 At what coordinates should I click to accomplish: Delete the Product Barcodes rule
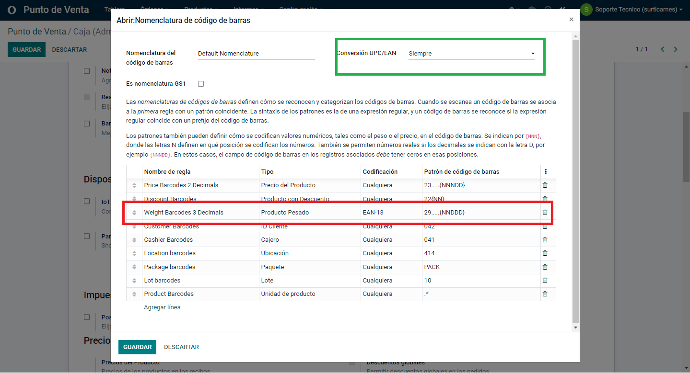pyautogui.click(x=545, y=294)
